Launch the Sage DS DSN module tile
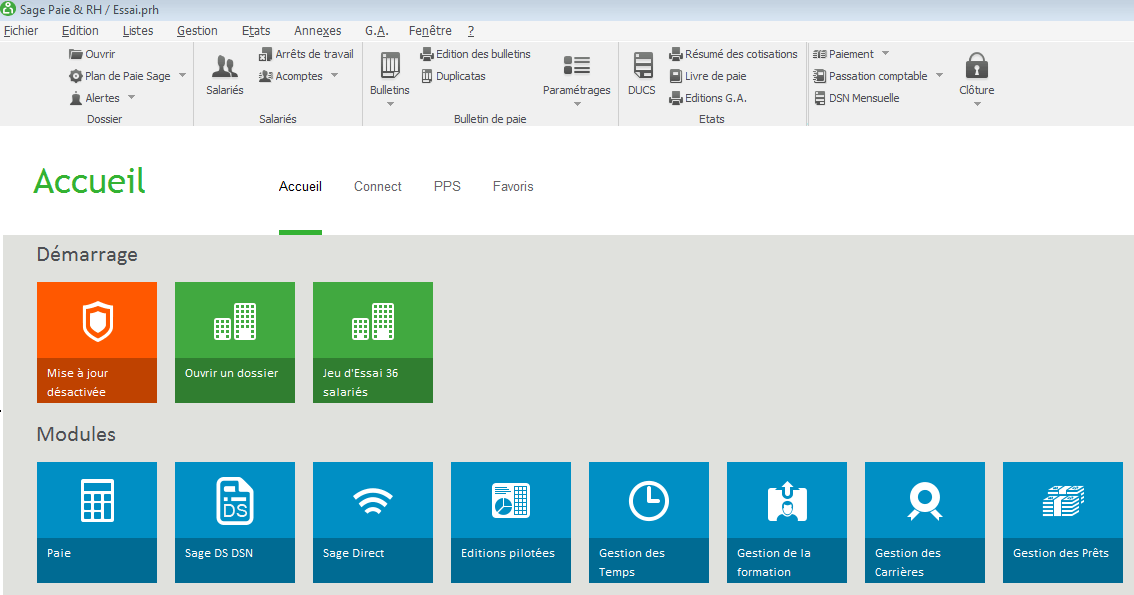 [x=235, y=521]
